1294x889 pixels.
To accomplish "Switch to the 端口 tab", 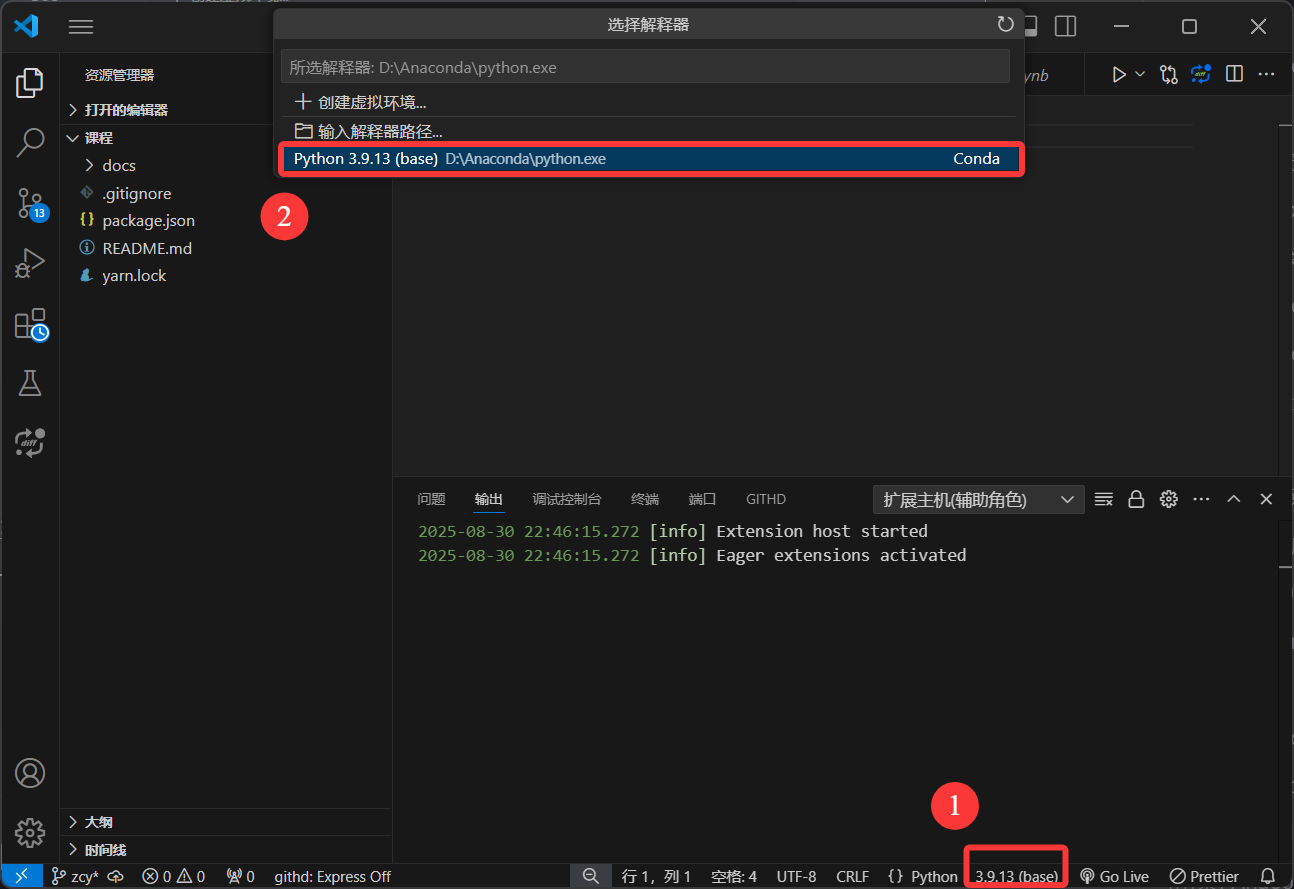I will coord(703,499).
